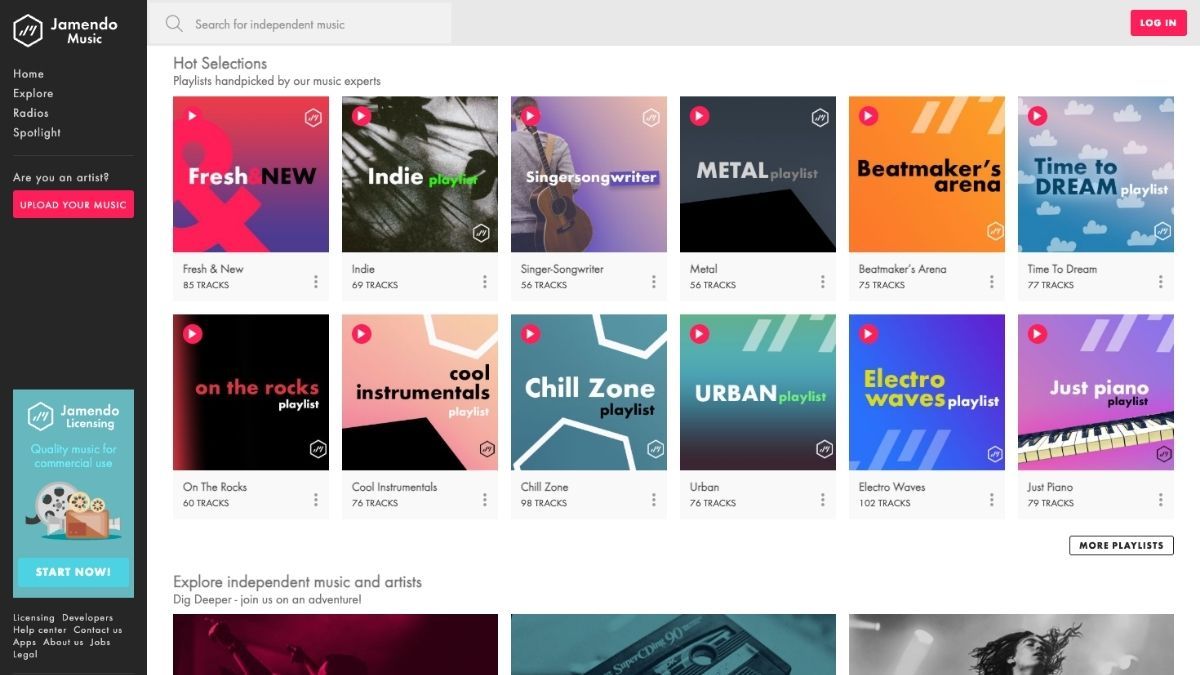1200x675 pixels.
Task: Open the red guitar explore banner
Action: click(x=335, y=644)
